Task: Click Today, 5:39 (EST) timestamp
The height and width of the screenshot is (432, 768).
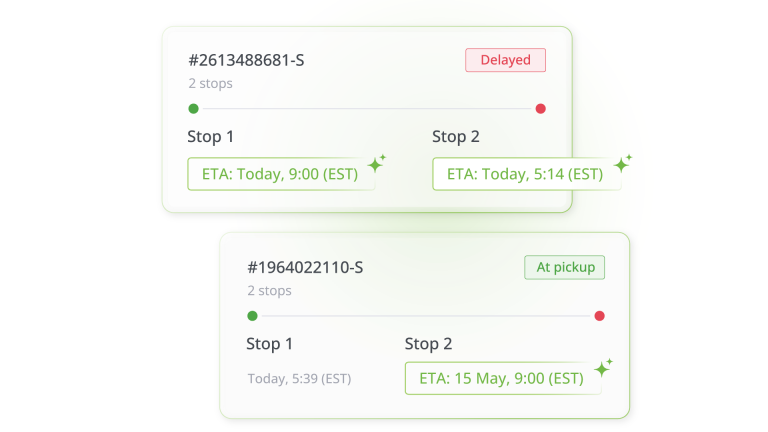Action: (299, 379)
